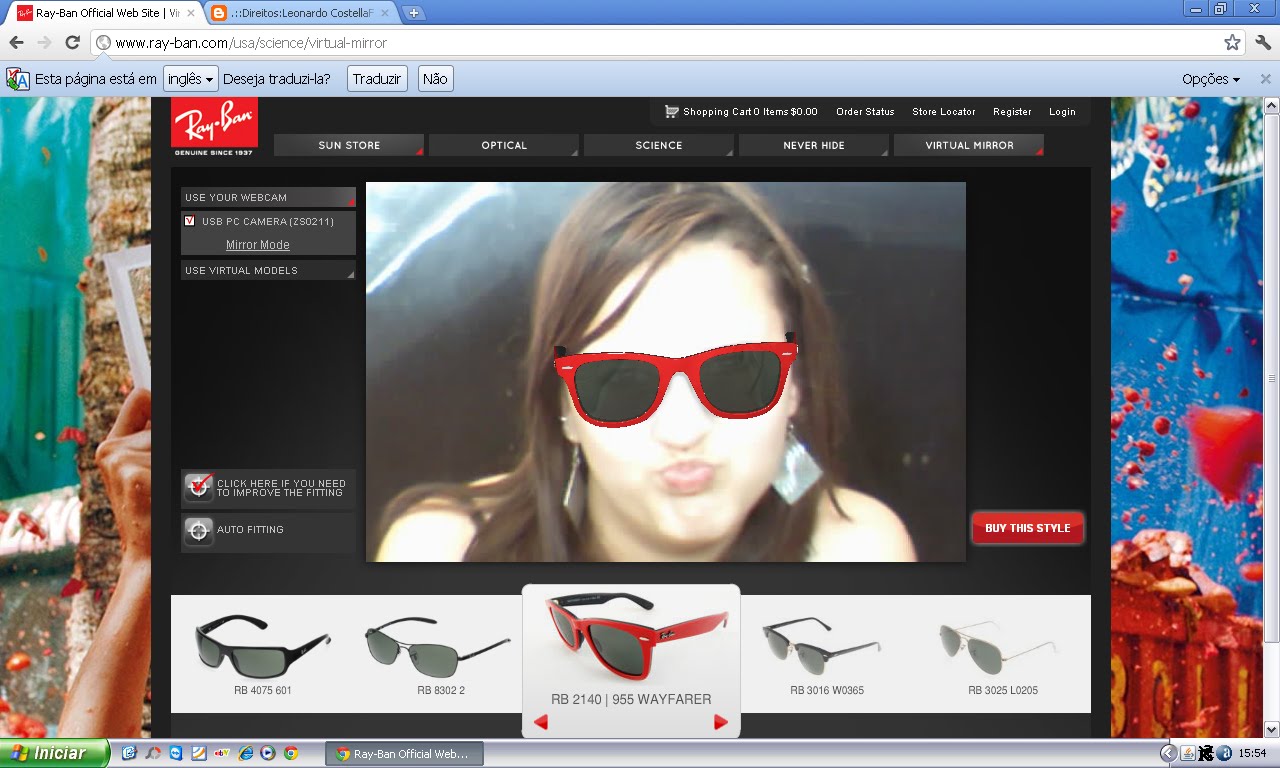Image resolution: width=1280 pixels, height=768 pixels.
Task: Reload the page with the refresh icon
Action: click(x=72, y=42)
